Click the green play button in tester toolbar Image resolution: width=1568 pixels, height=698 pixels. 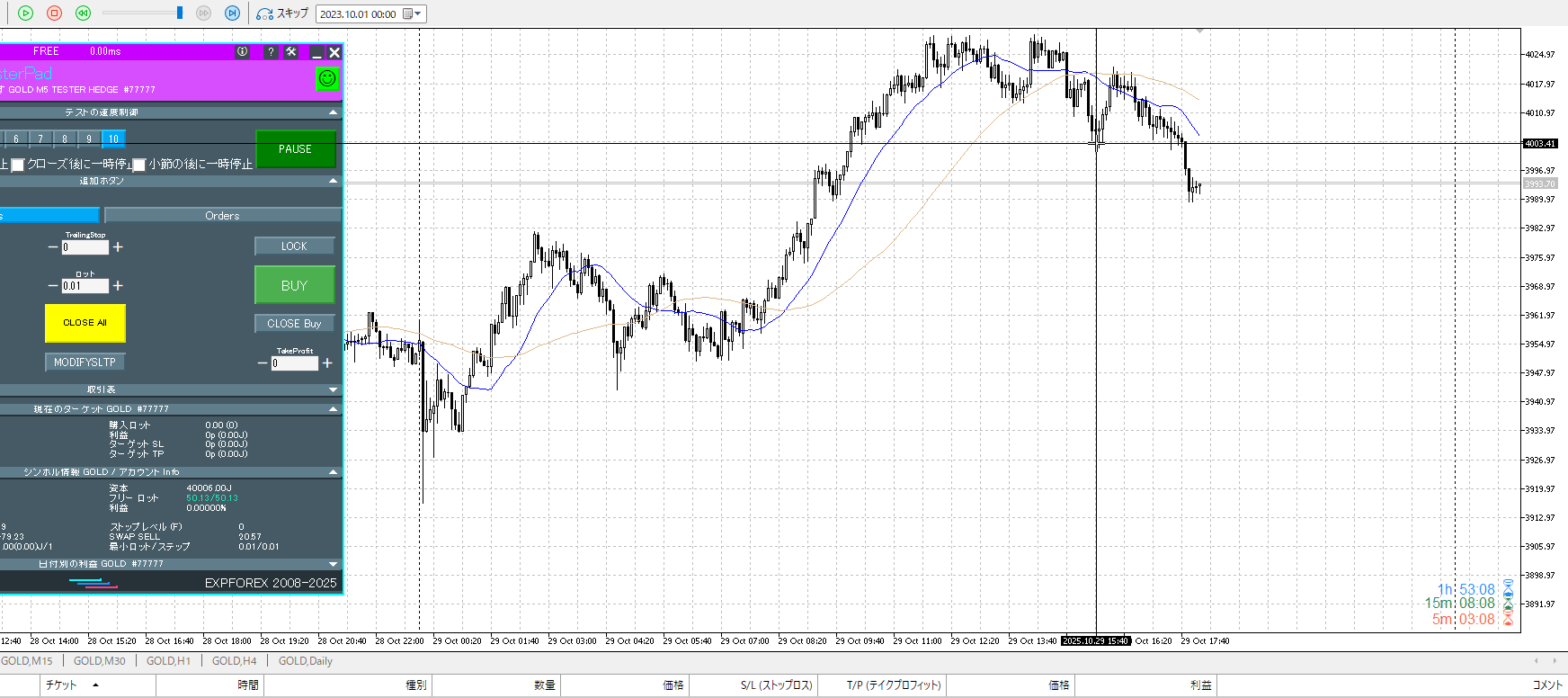[25, 13]
